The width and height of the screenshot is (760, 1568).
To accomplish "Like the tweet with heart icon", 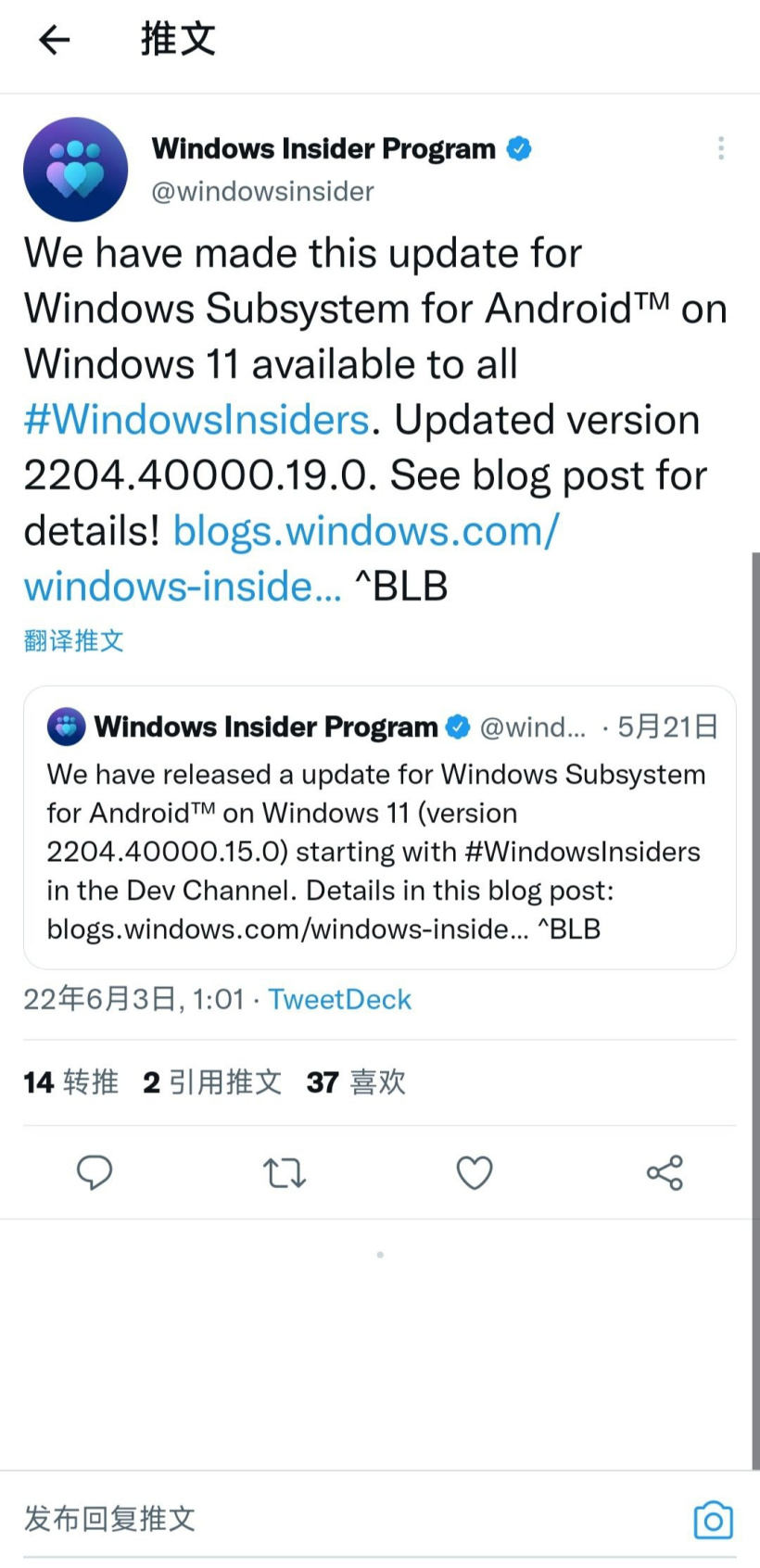I will click(475, 1173).
